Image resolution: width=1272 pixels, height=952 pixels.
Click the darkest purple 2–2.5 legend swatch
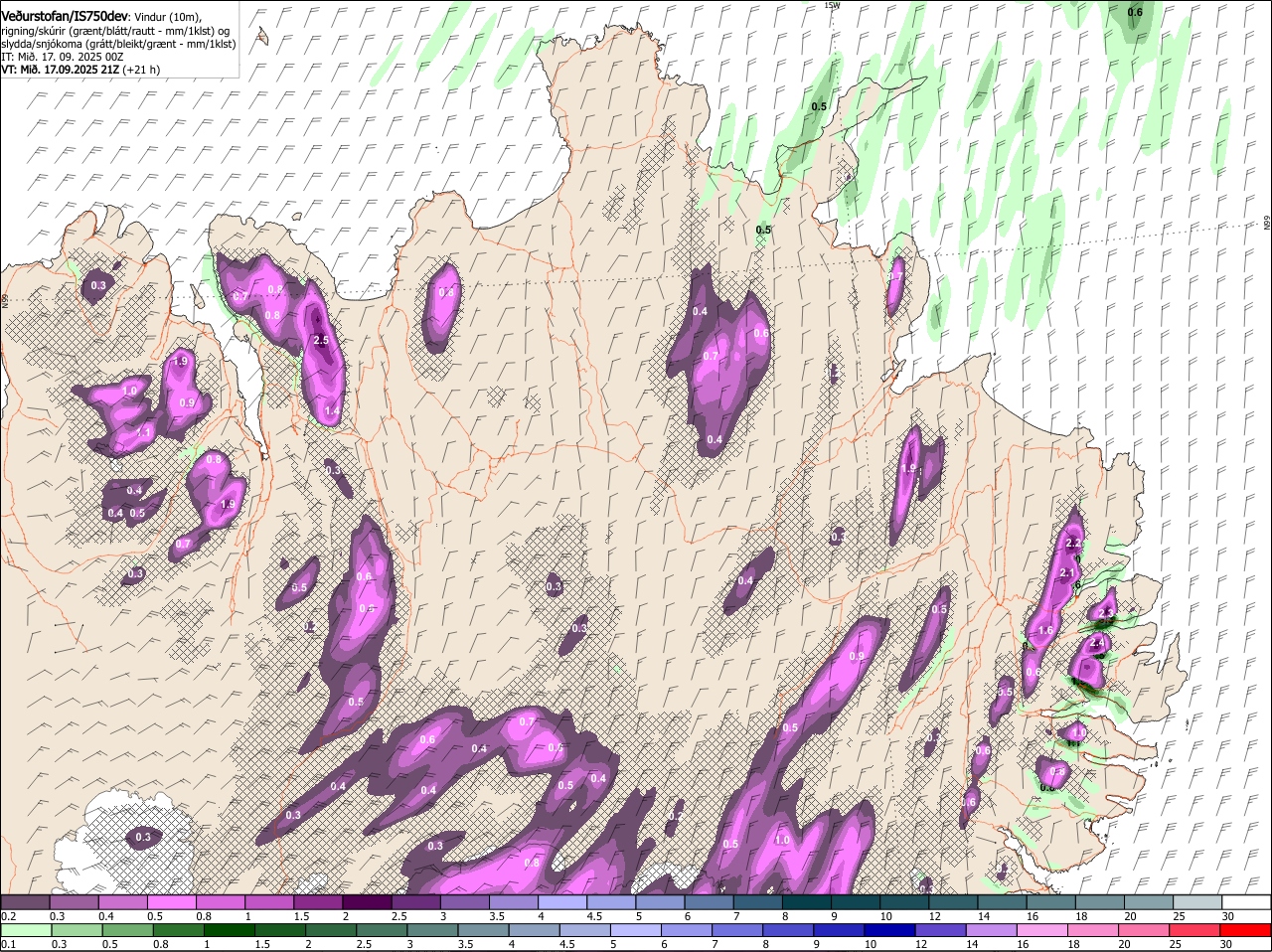click(x=367, y=902)
